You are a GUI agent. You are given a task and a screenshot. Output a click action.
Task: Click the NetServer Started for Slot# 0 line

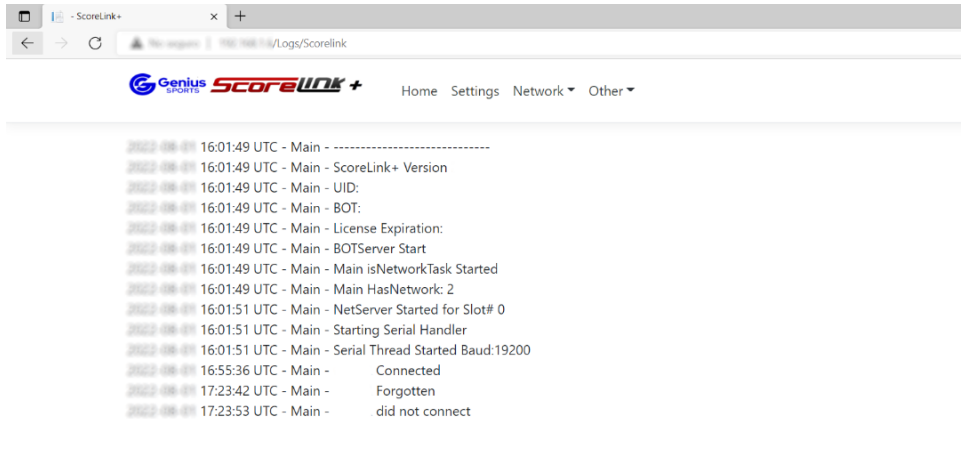coord(315,310)
